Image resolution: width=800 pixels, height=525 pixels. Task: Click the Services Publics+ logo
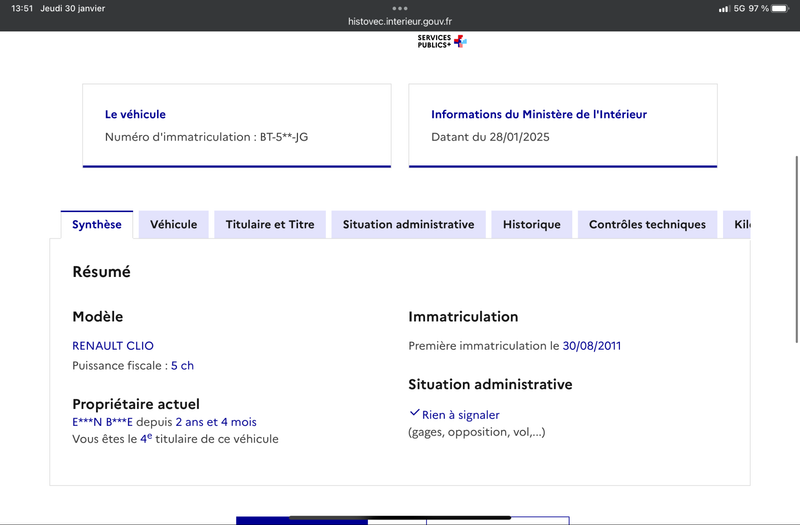(442, 41)
